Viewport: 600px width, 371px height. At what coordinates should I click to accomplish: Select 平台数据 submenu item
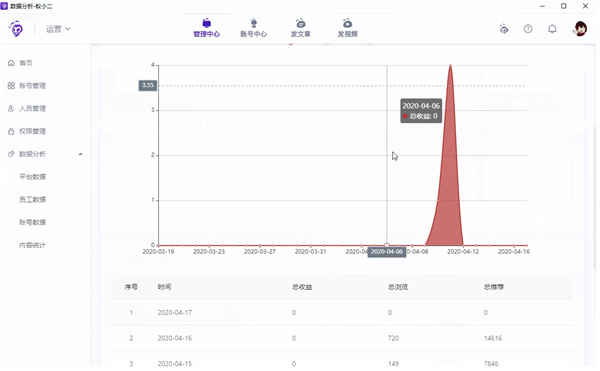[x=33, y=177]
